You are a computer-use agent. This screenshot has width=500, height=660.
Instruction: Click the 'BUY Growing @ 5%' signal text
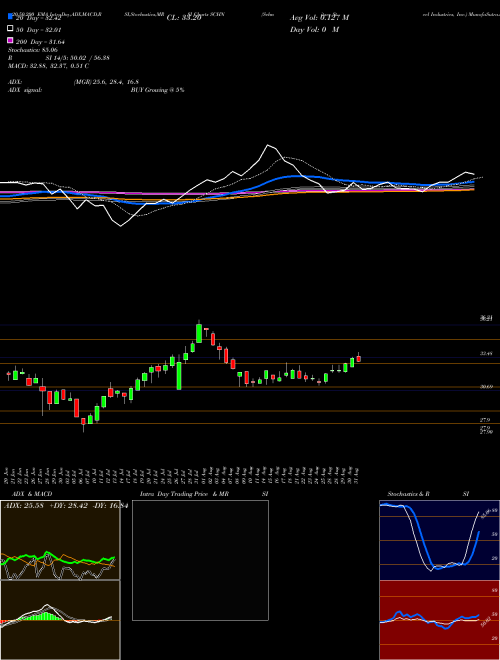[157, 90]
